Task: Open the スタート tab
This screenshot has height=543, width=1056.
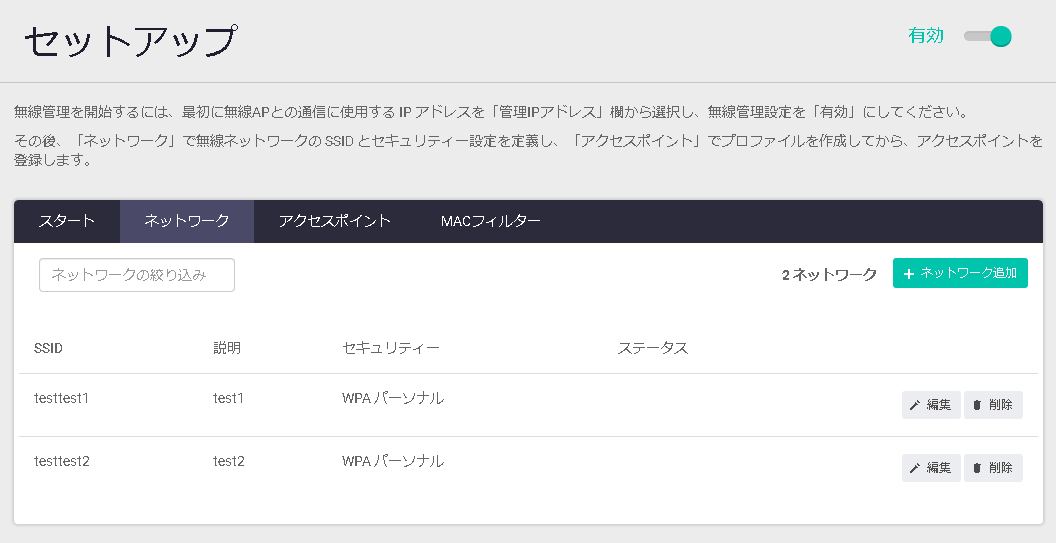Action: tap(67, 221)
